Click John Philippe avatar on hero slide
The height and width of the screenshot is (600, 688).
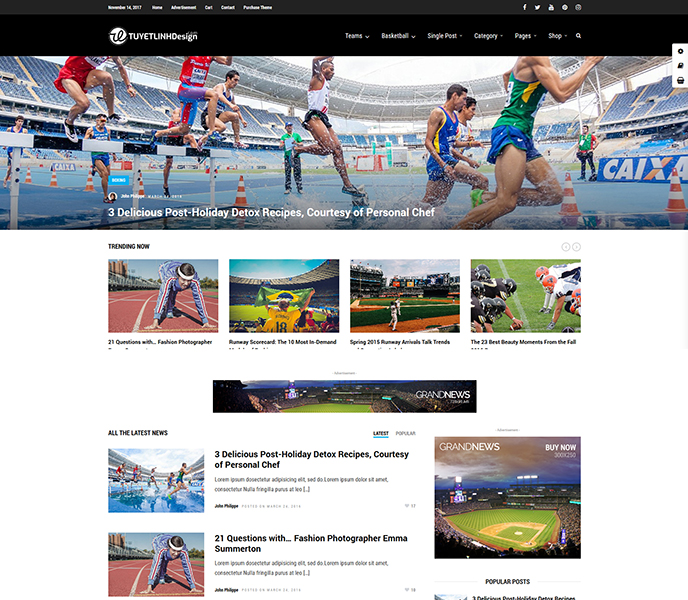click(113, 197)
